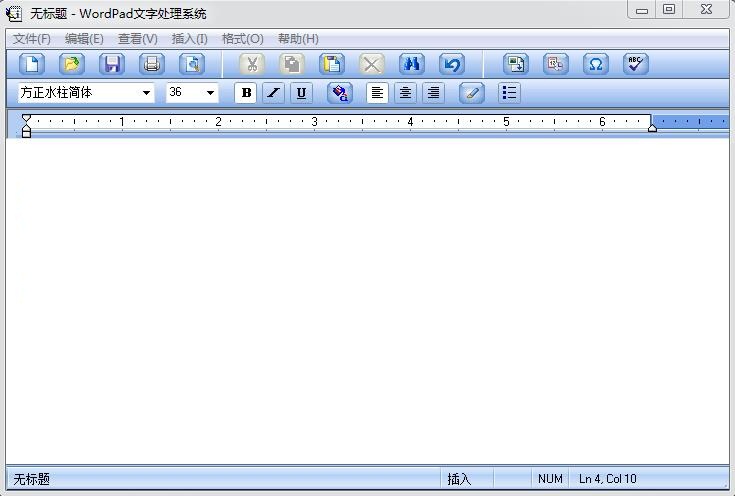
Task: Click inside the blank document editing area
Action: [368, 300]
